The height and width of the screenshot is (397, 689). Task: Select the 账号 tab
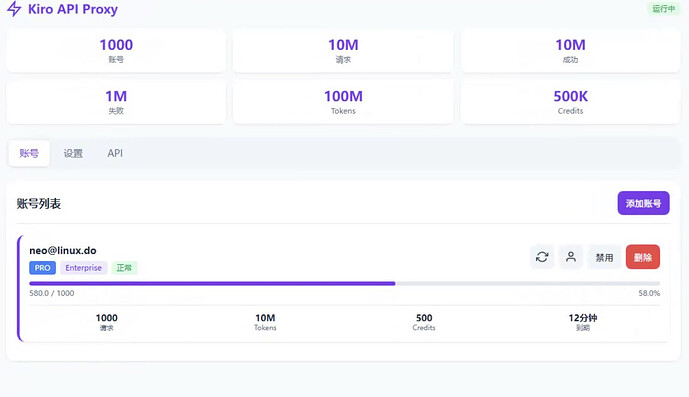click(29, 153)
